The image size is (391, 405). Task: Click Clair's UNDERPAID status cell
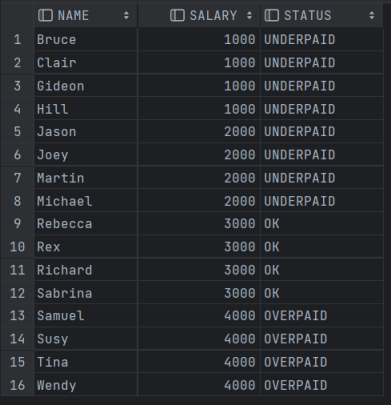point(322,63)
